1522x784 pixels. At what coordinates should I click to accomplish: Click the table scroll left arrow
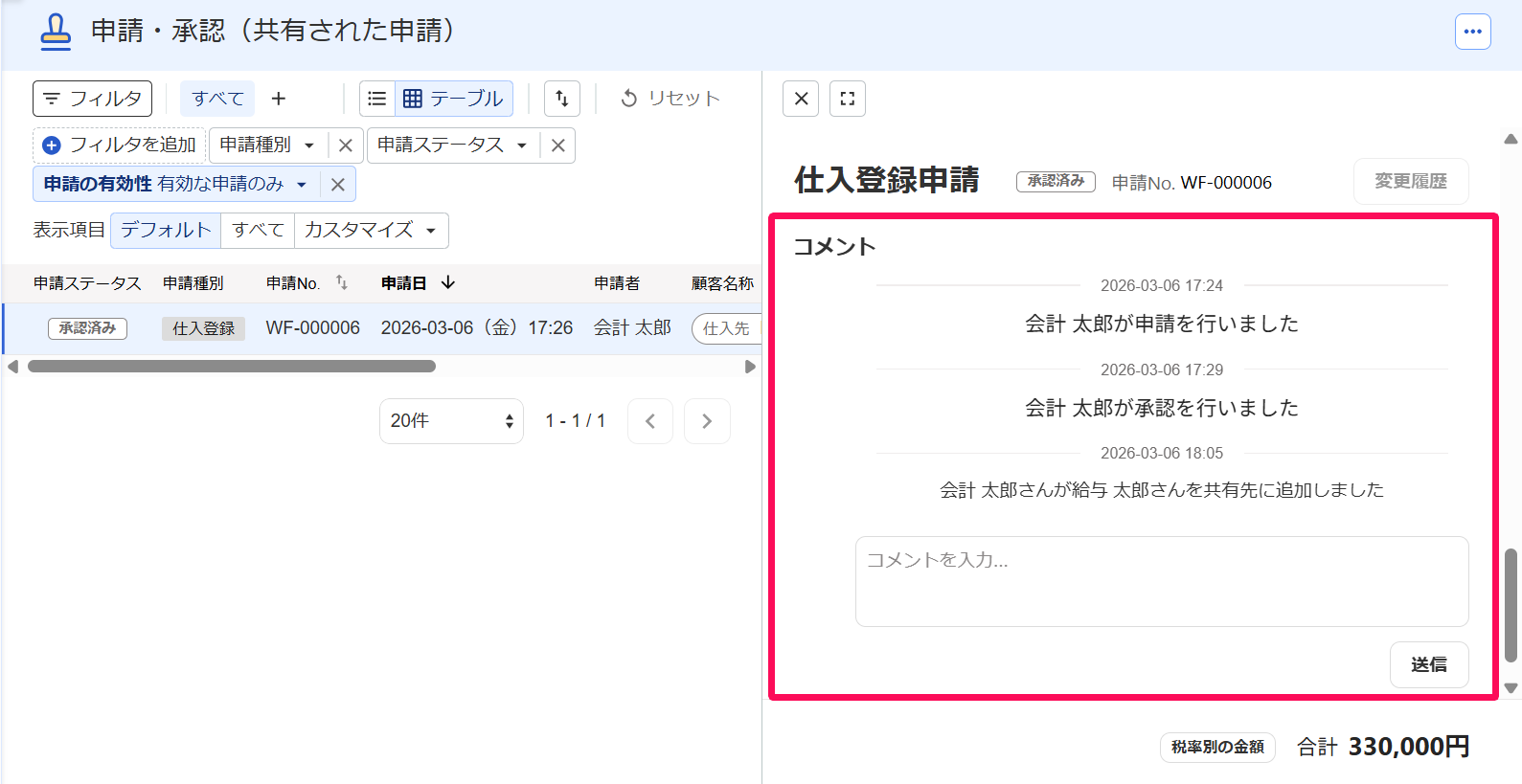coord(12,367)
